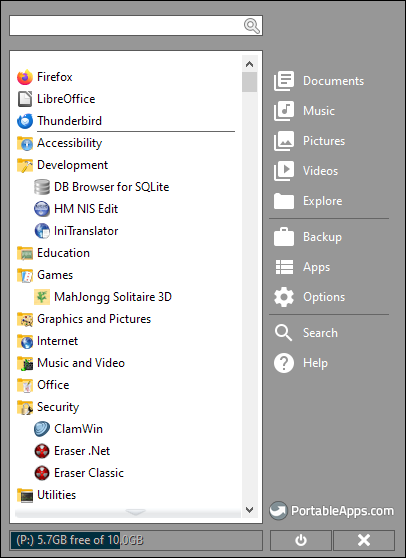
Task: Click the Music label
Action: point(319,111)
